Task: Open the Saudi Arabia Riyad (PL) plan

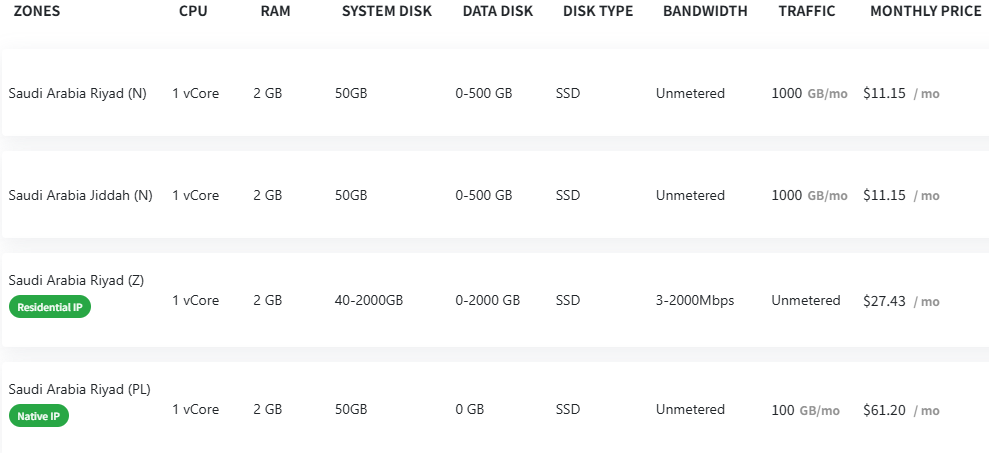Action: click(x=79, y=389)
